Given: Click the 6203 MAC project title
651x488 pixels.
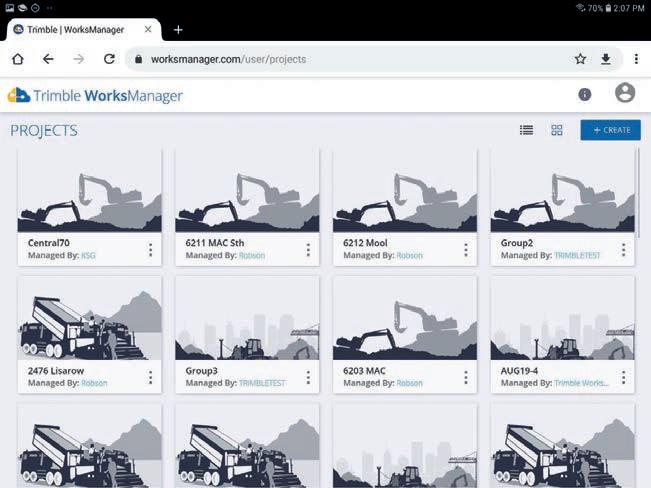Looking at the screenshot, I should [364, 370].
